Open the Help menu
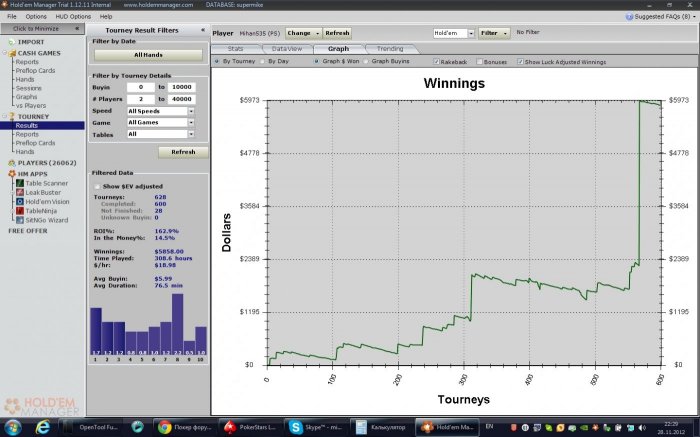The image size is (700, 437). (x=106, y=17)
